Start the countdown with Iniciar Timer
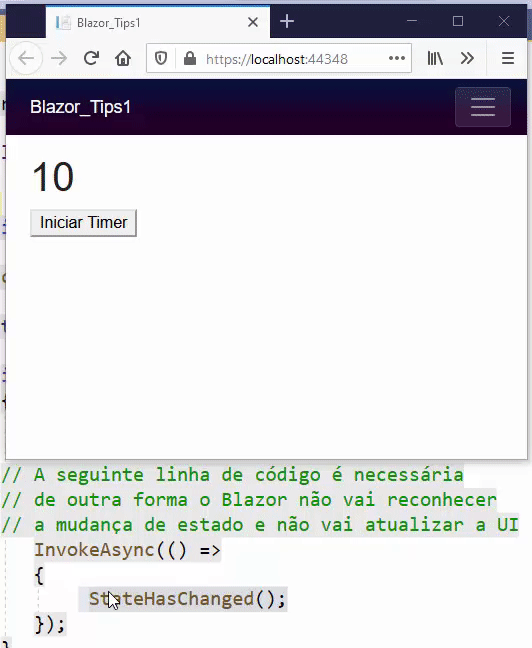 tap(83, 223)
